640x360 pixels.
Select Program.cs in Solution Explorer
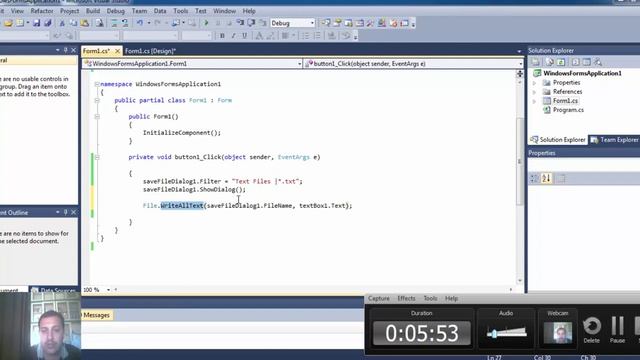click(568, 110)
